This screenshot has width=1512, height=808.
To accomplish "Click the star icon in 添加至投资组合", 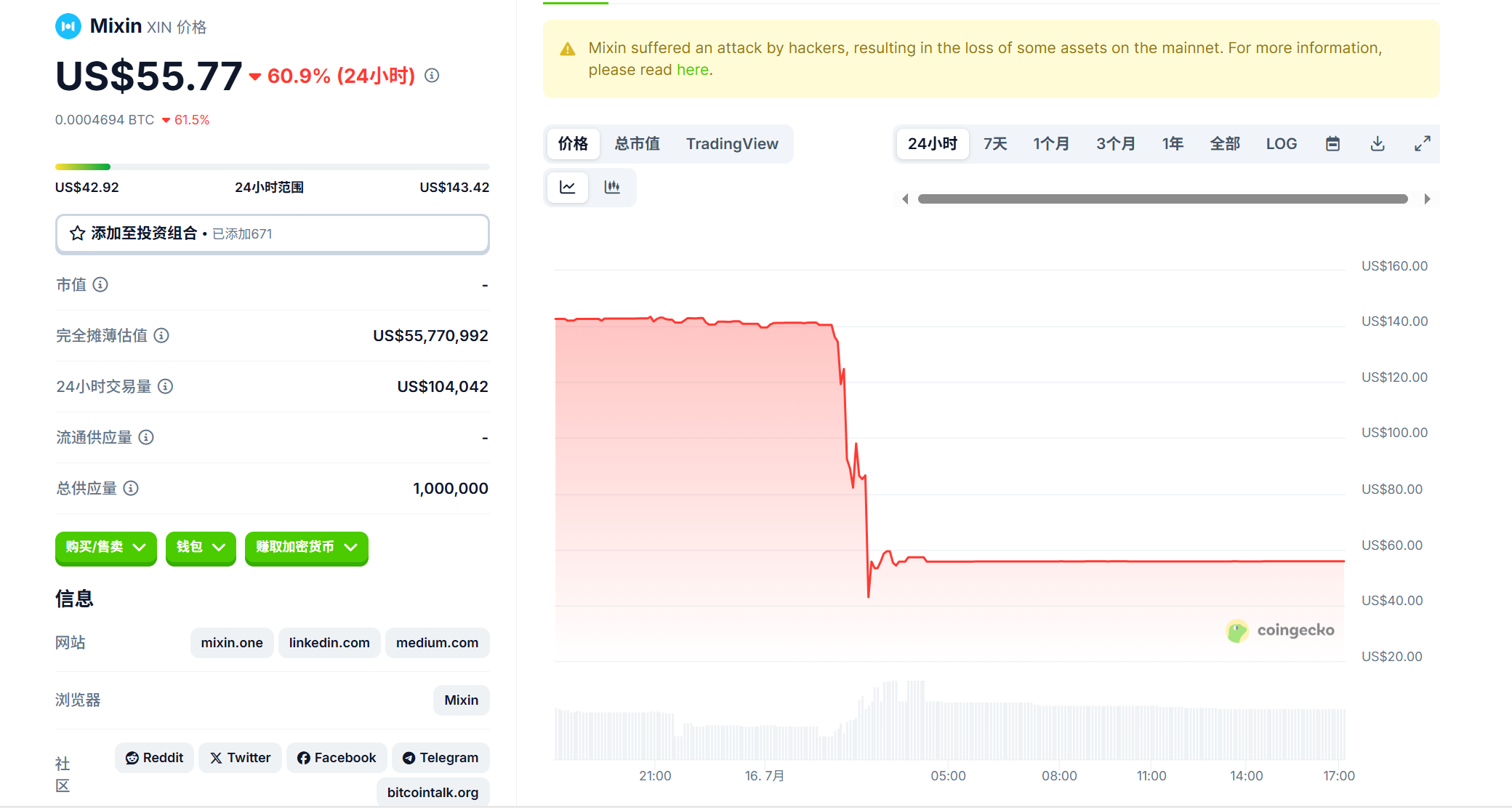I will click(x=77, y=233).
